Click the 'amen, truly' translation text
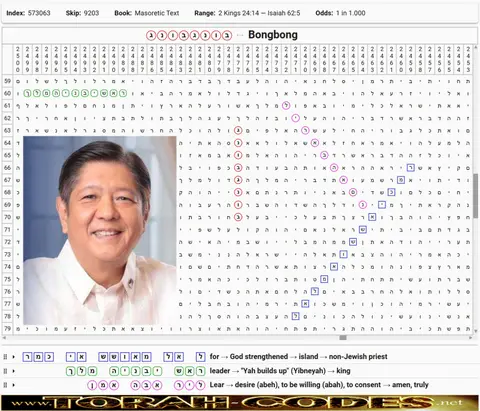Viewport: 480px width, 411px height. click(x=410, y=385)
